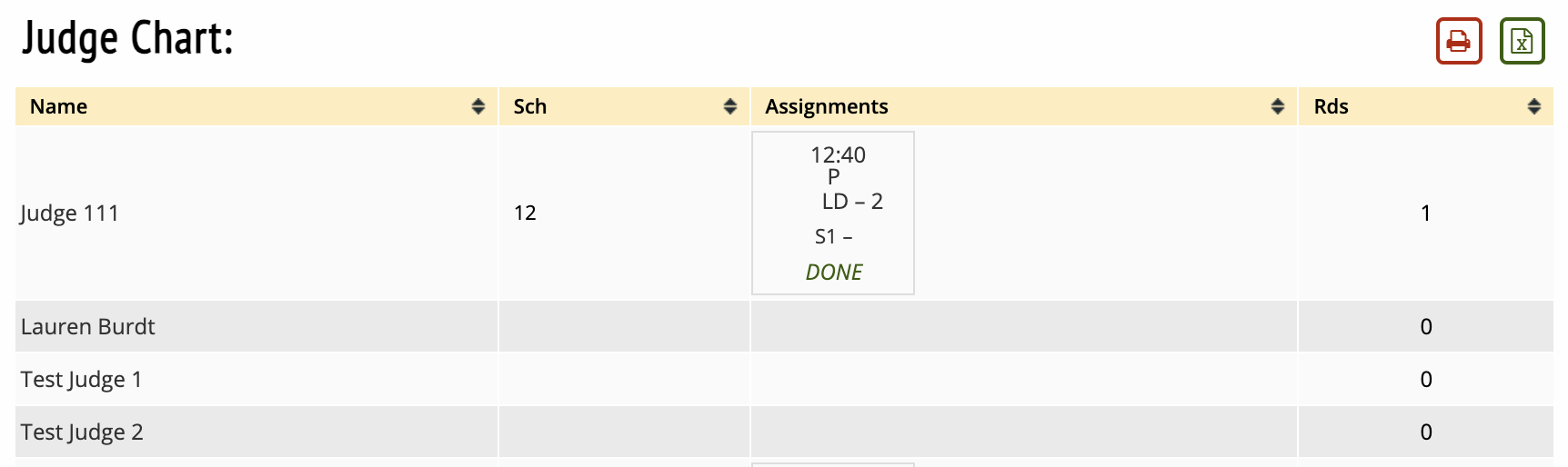Sort table by Sch column arrows
The image size is (1568, 467).
coord(729,106)
